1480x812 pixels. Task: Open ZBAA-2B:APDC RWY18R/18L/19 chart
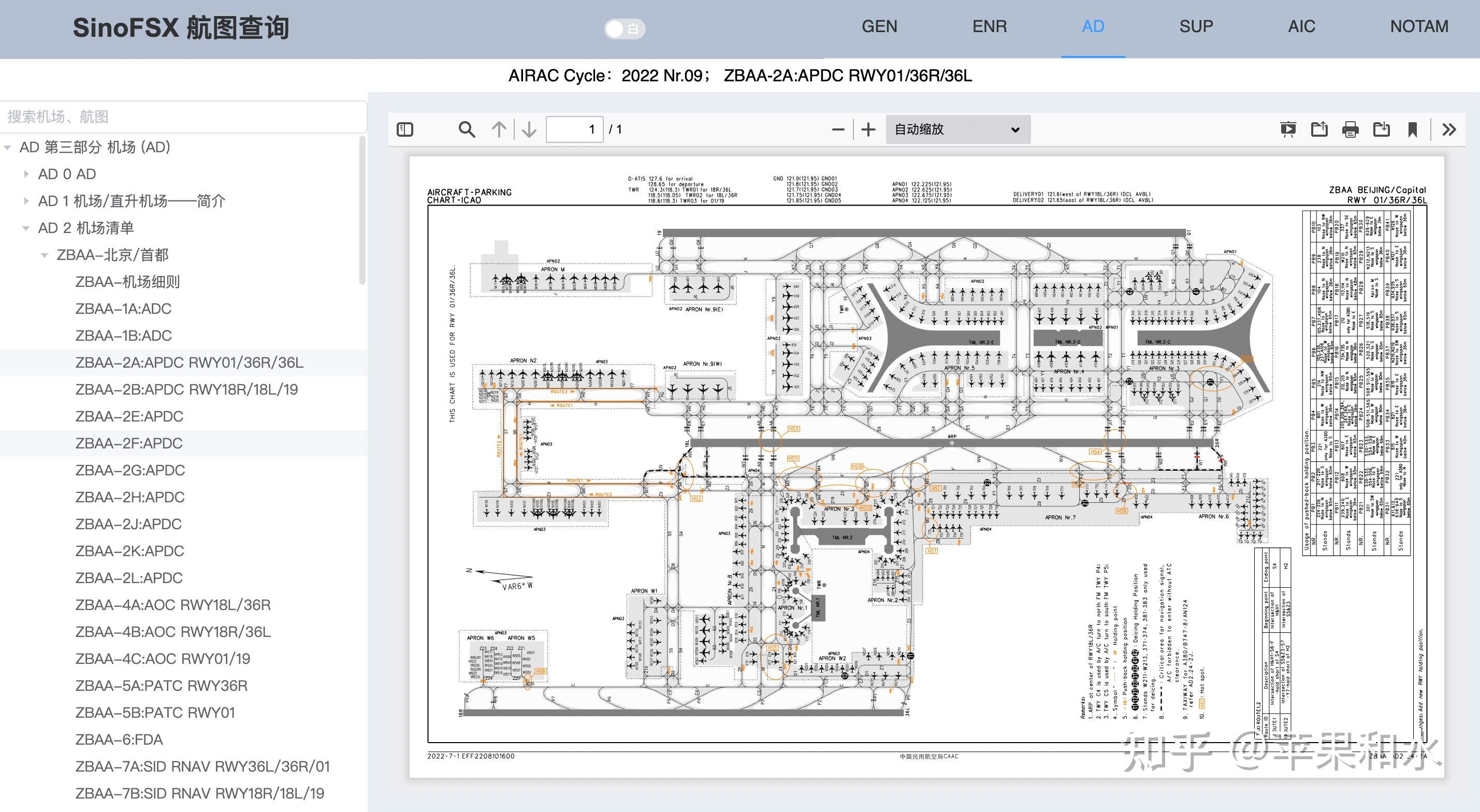point(186,389)
